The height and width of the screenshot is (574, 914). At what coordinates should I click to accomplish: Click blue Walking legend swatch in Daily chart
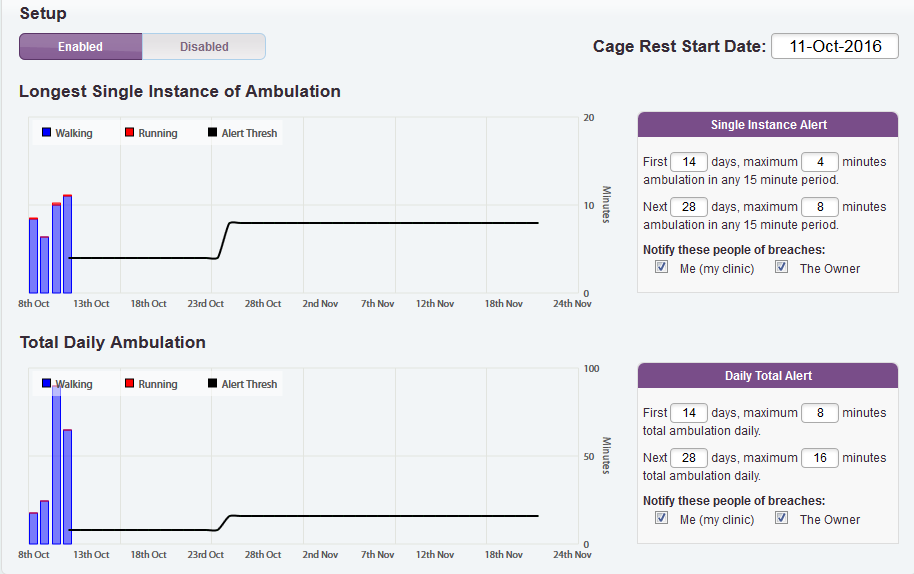(x=47, y=384)
